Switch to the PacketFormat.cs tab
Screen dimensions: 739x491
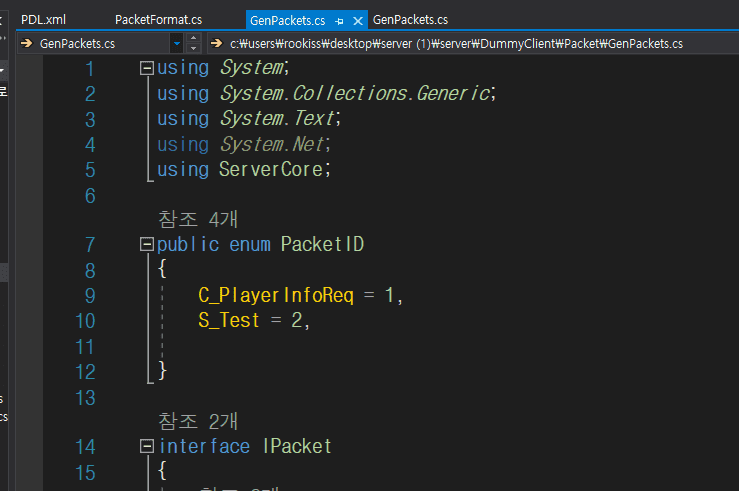coord(158,19)
